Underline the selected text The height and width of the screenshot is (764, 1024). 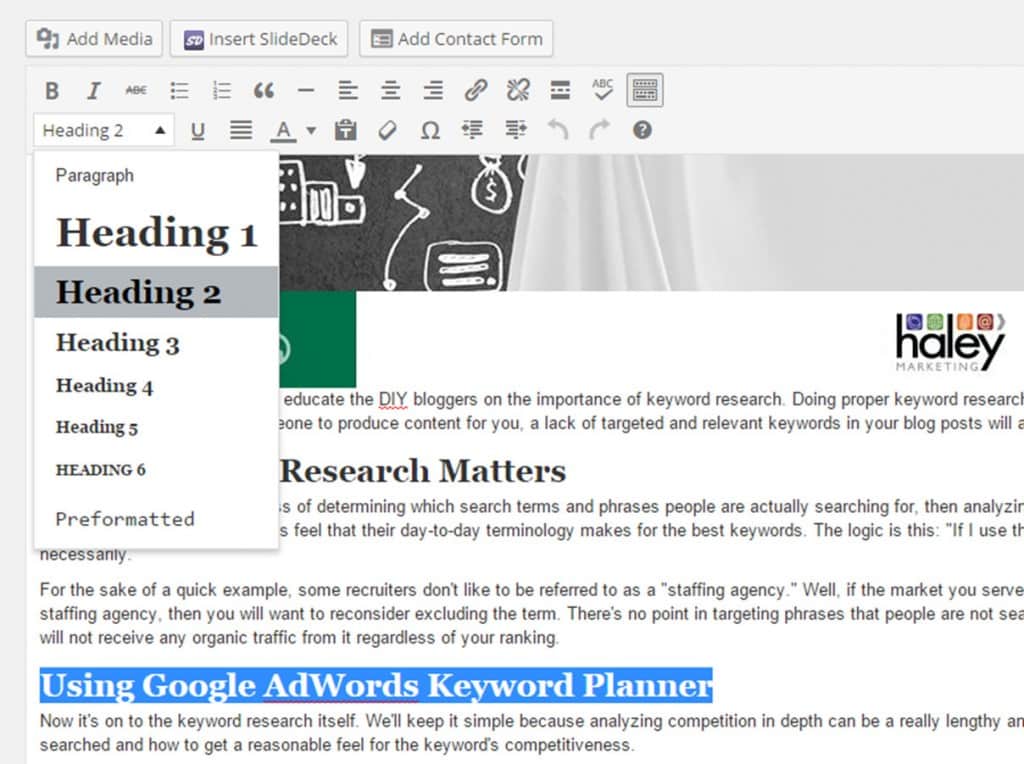197,131
